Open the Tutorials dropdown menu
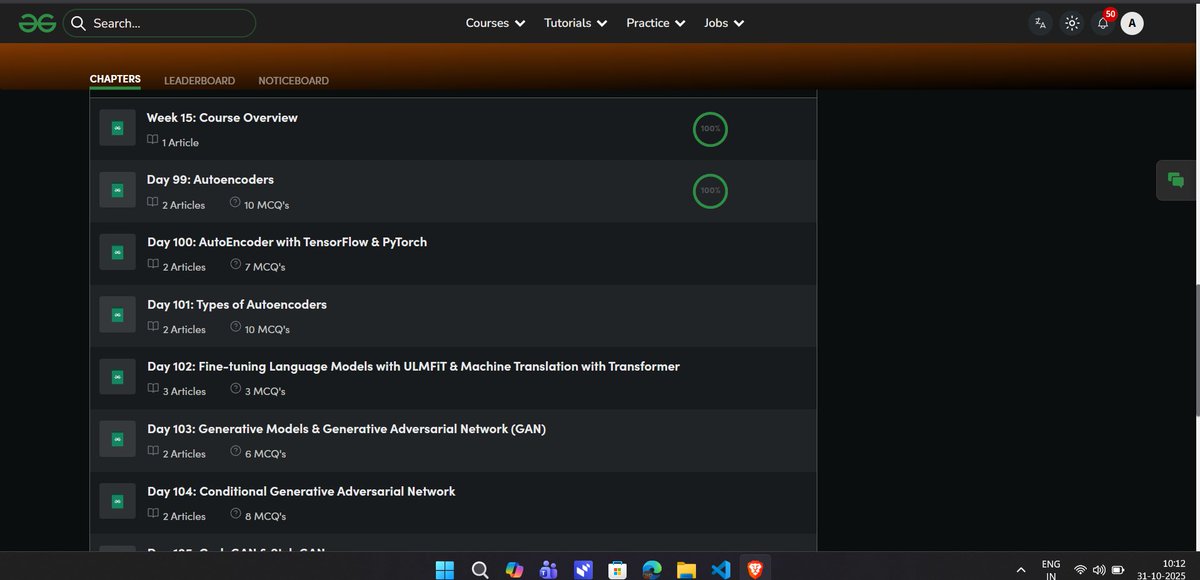The width and height of the screenshot is (1200, 580). pyautogui.click(x=575, y=23)
